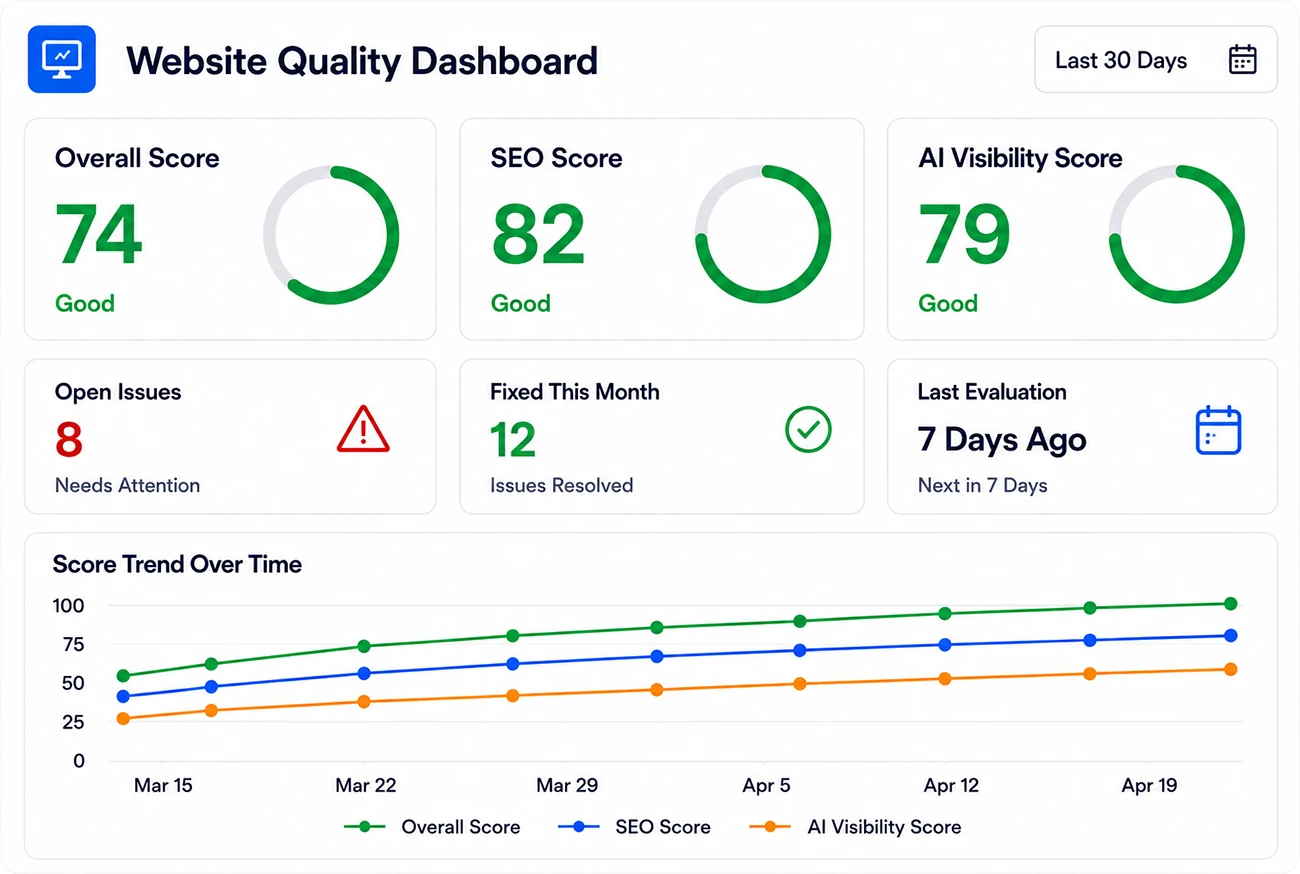The image size is (1300, 874).
Task: Click the SEO Score progress ring
Action: [x=763, y=235]
